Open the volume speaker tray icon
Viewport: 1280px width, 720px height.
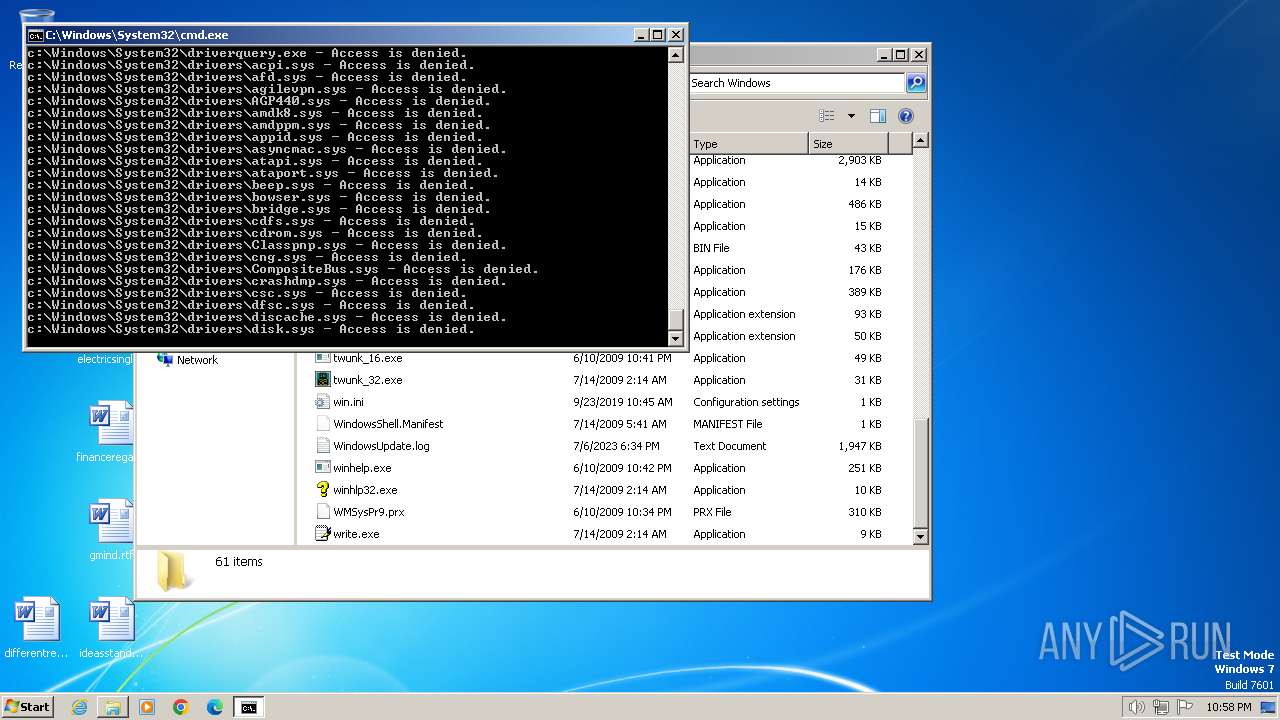pos(1137,707)
